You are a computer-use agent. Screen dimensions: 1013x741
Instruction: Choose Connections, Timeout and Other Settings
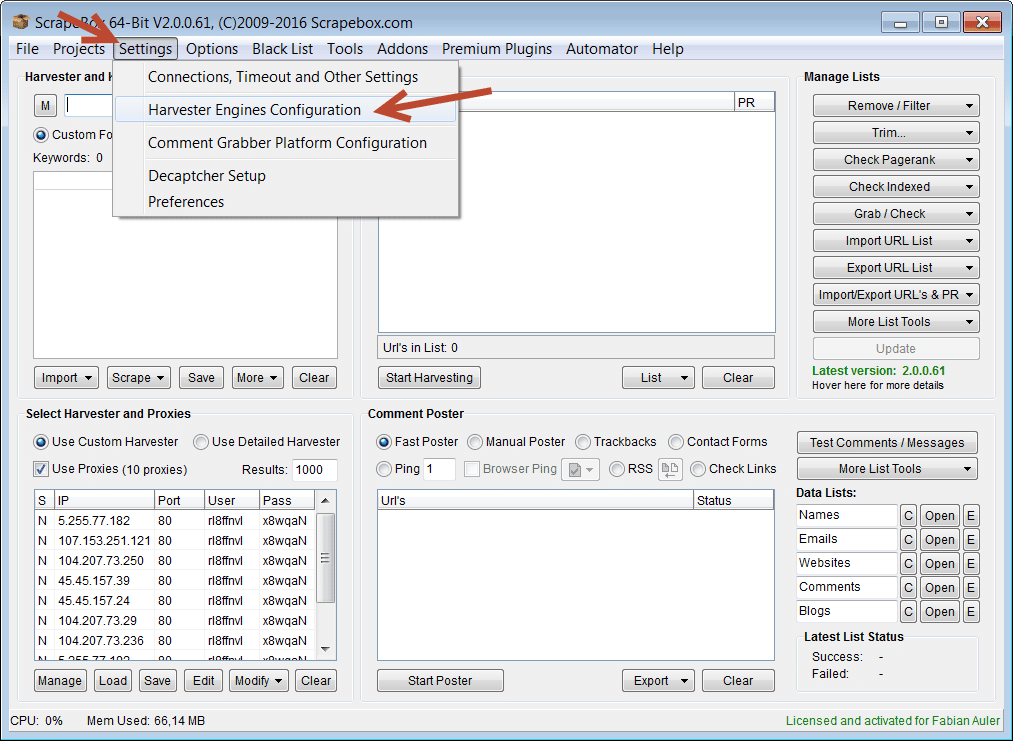[286, 77]
